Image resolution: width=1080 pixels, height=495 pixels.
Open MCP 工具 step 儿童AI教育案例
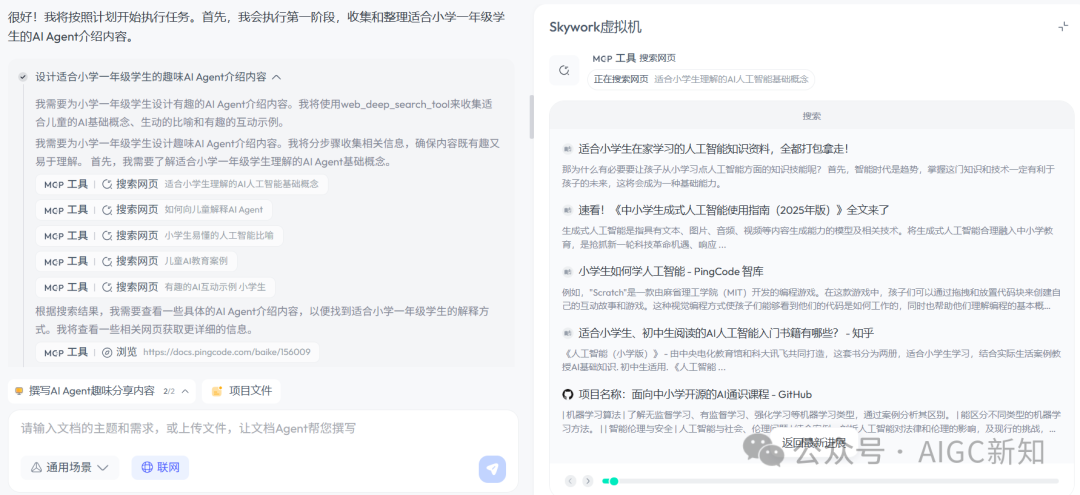pyautogui.click(x=136, y=261)
